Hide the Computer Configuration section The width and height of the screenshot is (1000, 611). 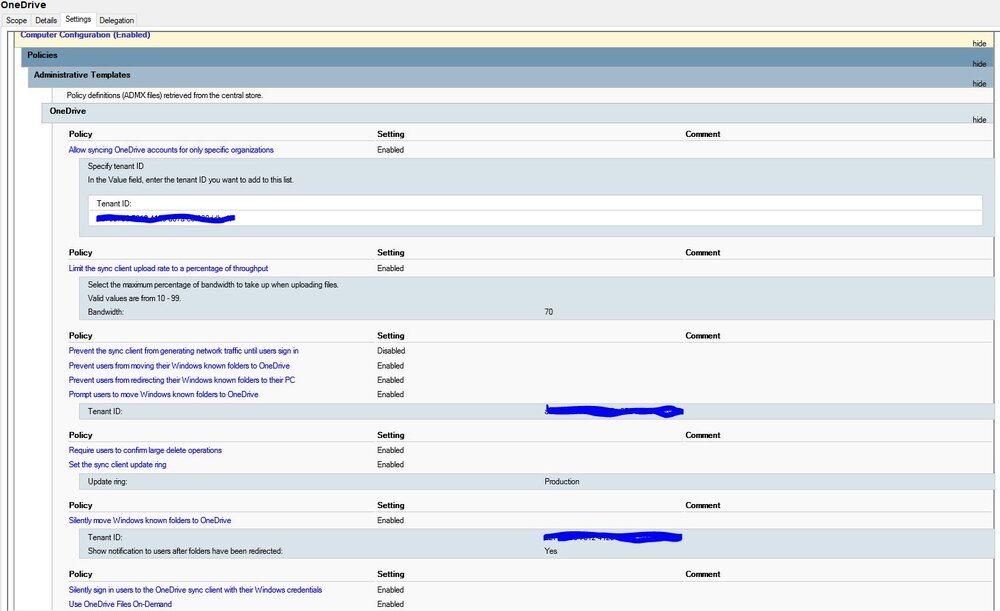click(979, 43)
